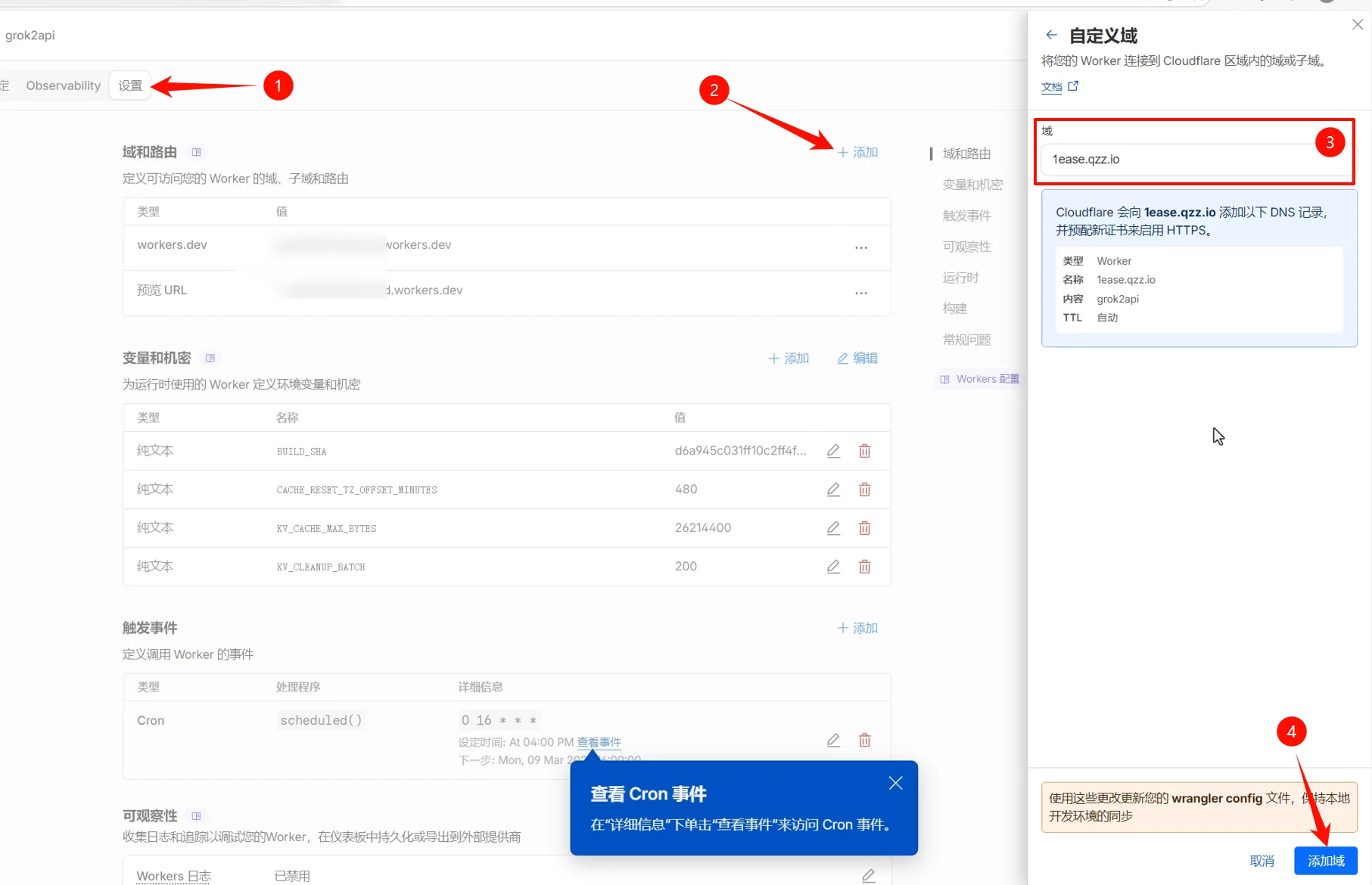Close the 查看 Cron 事件 tooltip
The width and height of the screenshot is (1372, 885).
pyautogui.click(x=895, y=783)
